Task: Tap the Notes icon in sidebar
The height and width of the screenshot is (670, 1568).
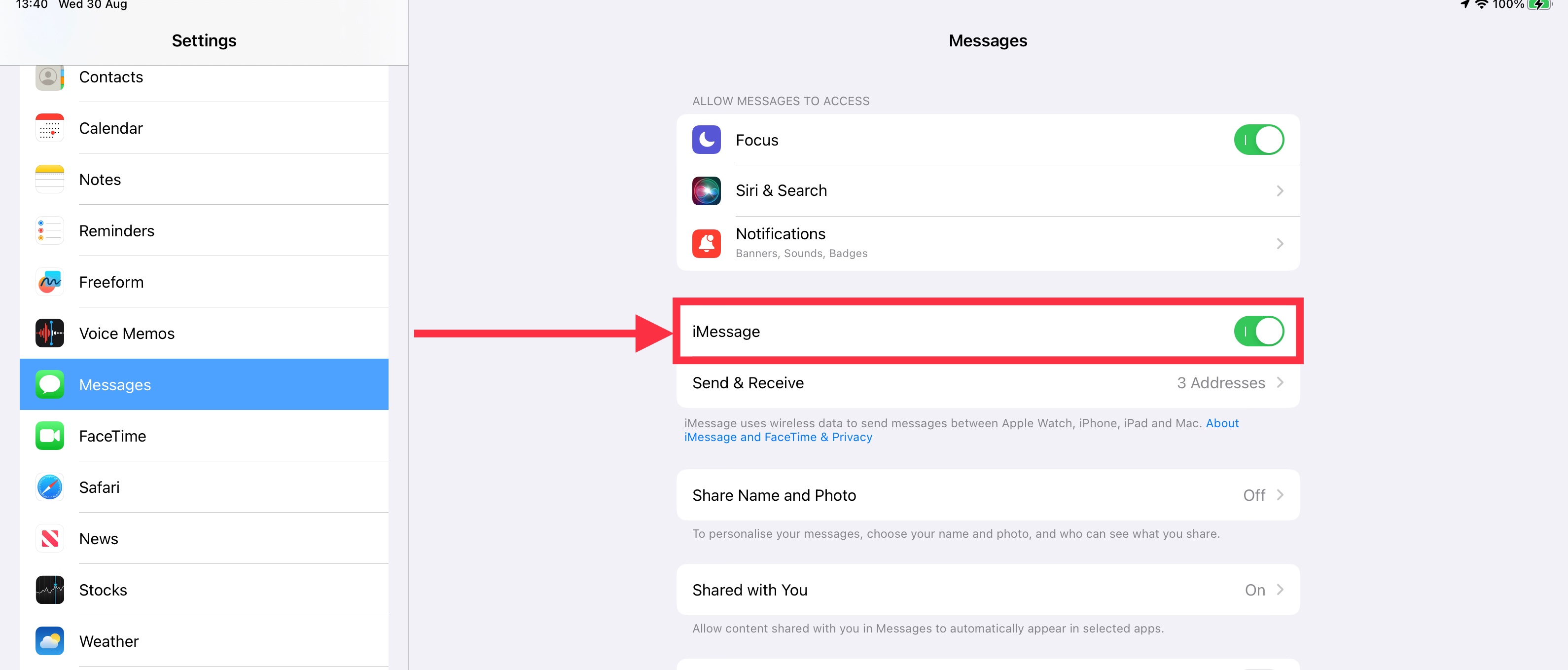Action: click(49, 179)
